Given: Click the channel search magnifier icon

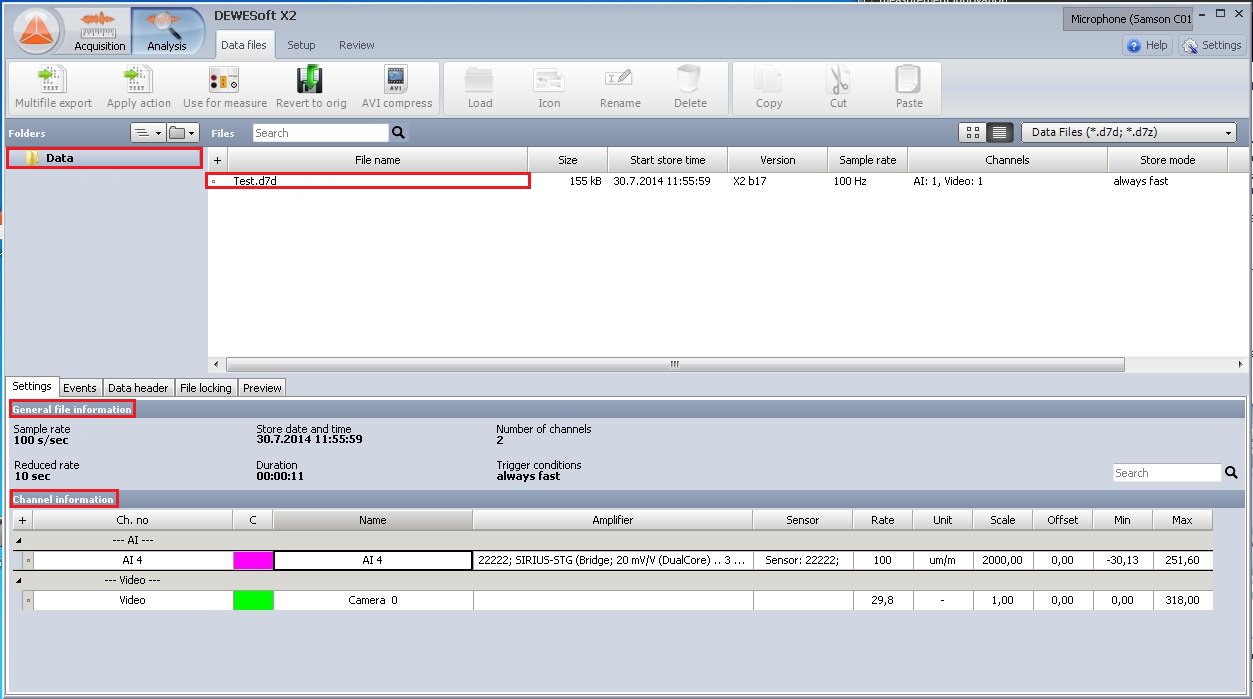Looking at the screenshot, I should (1231, 473).
